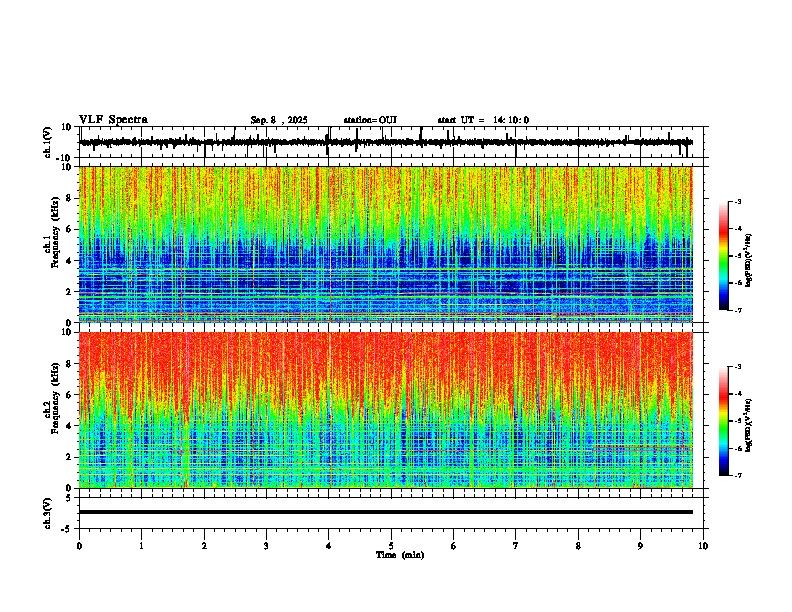Select the date text Sep. 8, 2025
Viewport: 792px width, 612px height.
(x=279, y=120)
